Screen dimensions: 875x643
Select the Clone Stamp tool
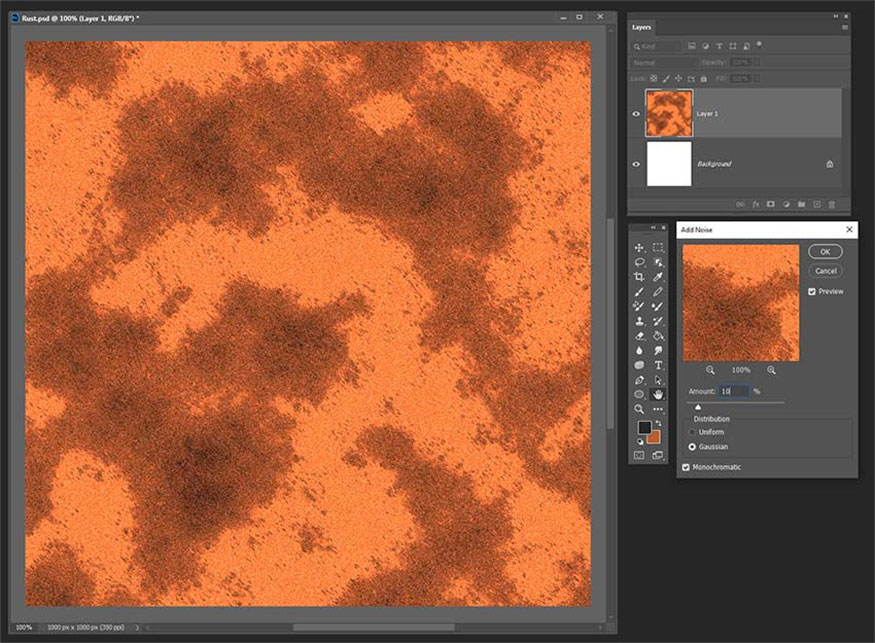click(x=640, y=321)
